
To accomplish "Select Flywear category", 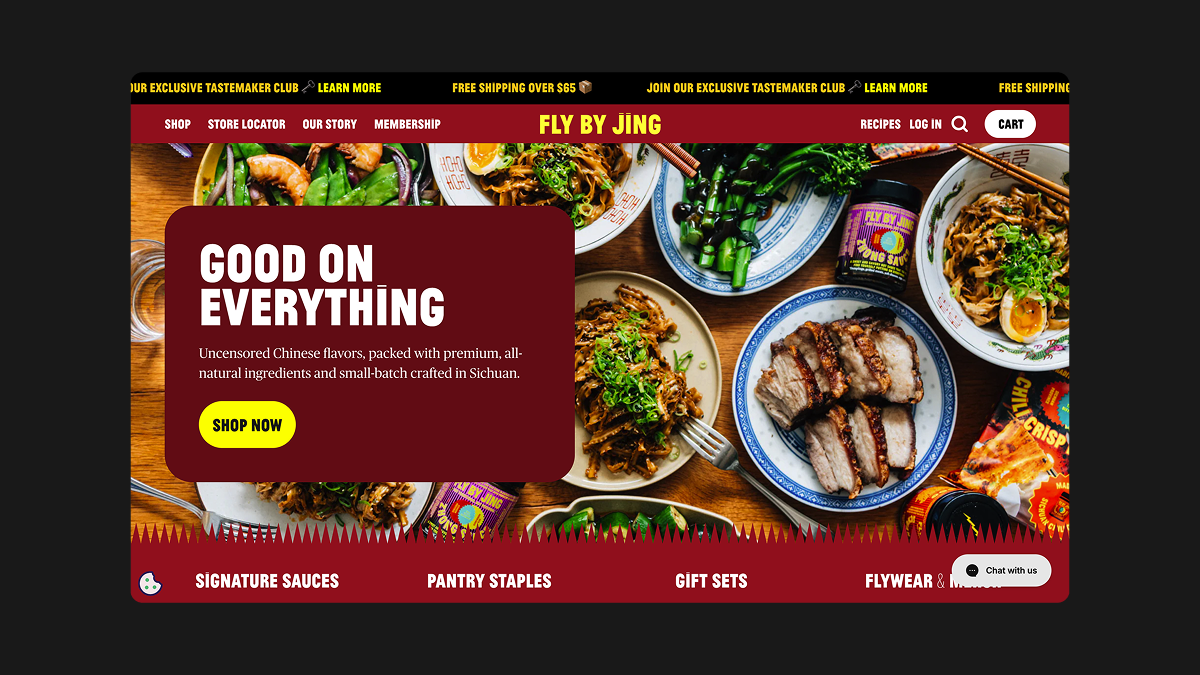I will tap(899, 581).
